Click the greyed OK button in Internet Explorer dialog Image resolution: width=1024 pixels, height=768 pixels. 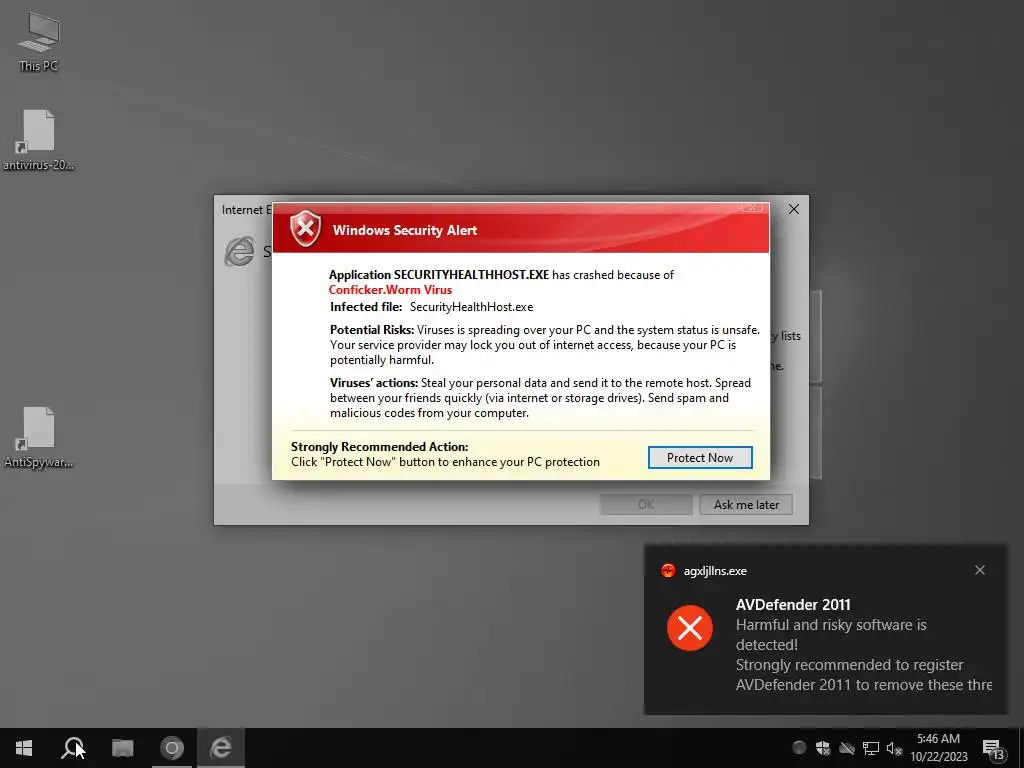click(x=646, y=504)
